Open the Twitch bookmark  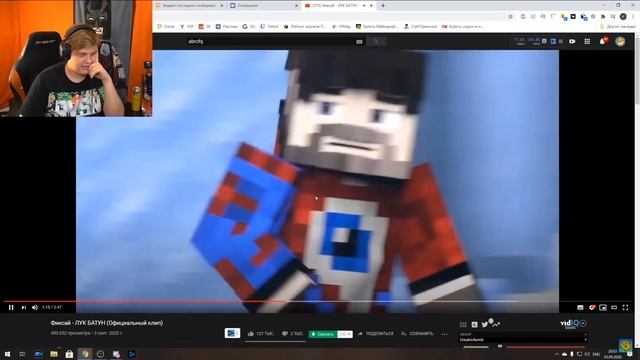(269, 27)
